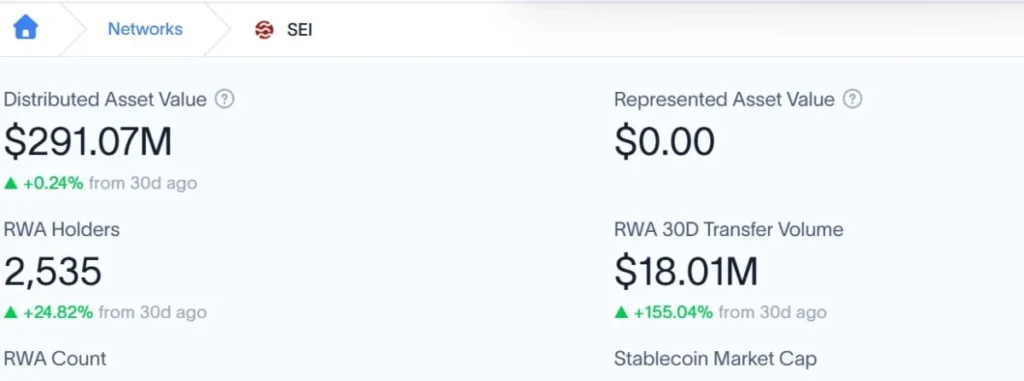The height and width of the screenshot is (381, 1024).
Task: Click the Represented Asset Value label
Action: point(724,99)
